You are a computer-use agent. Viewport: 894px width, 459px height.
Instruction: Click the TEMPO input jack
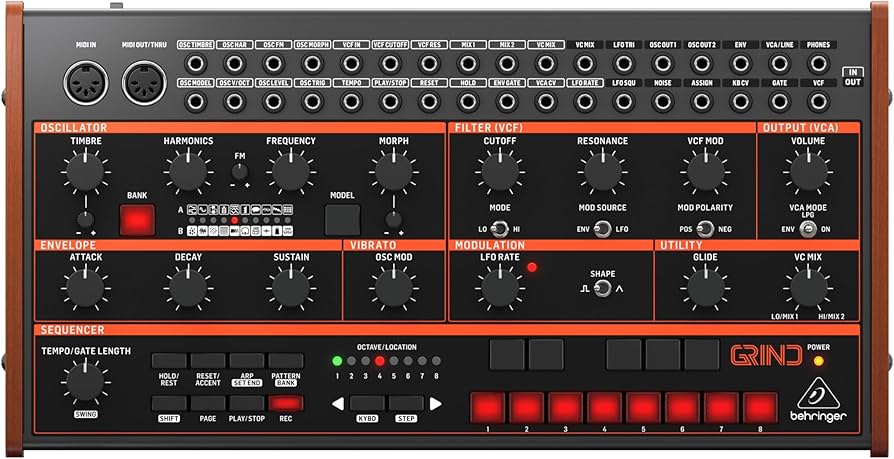click(x=351, y=101)
